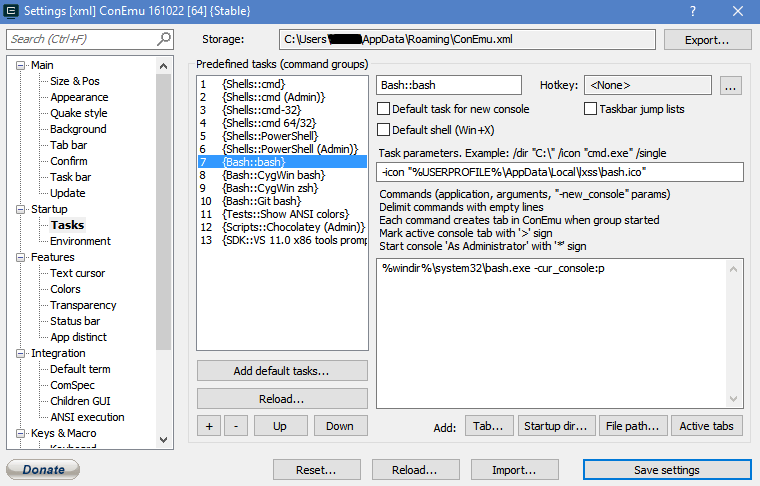Select the Confirm settings page
This screenshot has height=486, width=760.
coord(69,161)
